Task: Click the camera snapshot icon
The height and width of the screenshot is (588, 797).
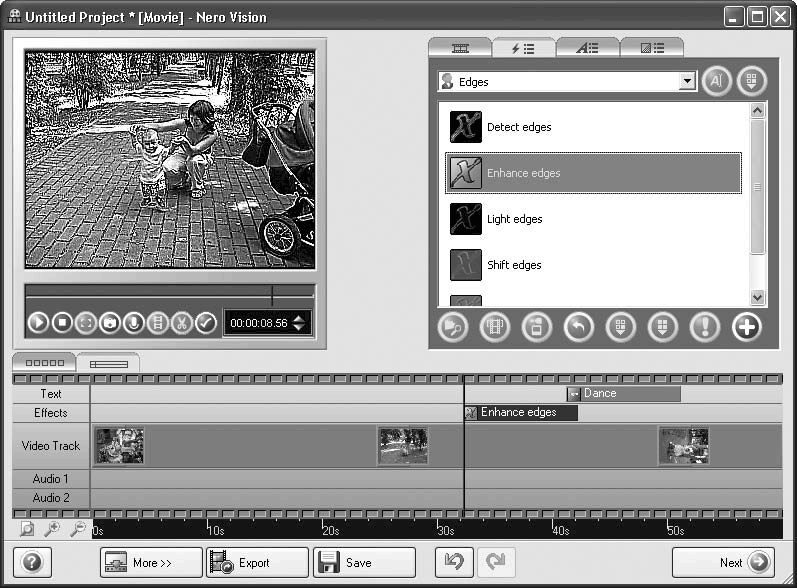Action: (110, 323)
